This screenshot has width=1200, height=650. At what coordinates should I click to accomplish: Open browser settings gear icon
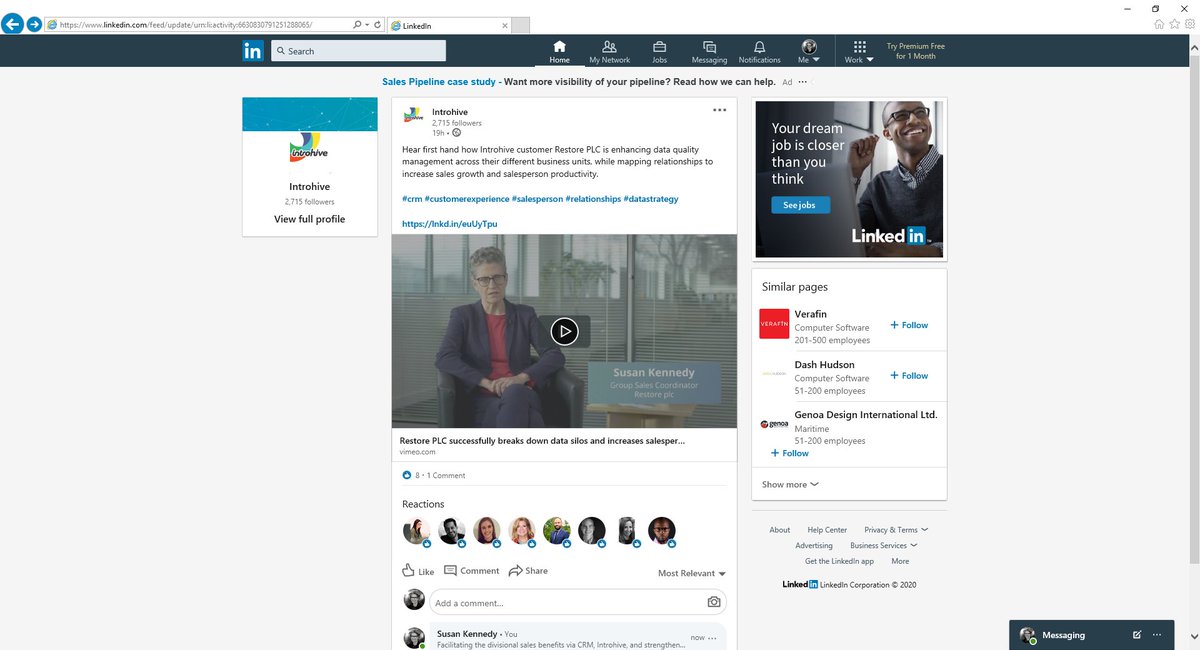[1189, 24]
